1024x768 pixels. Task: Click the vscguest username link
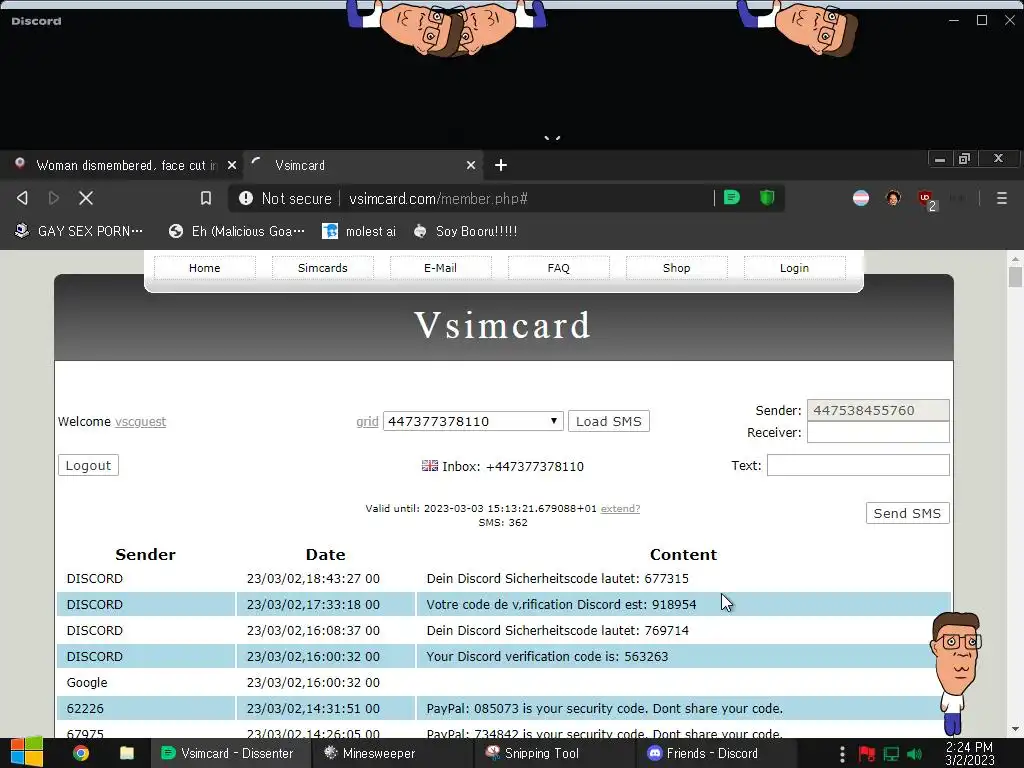pyautogui.click(x=140, y=422)
